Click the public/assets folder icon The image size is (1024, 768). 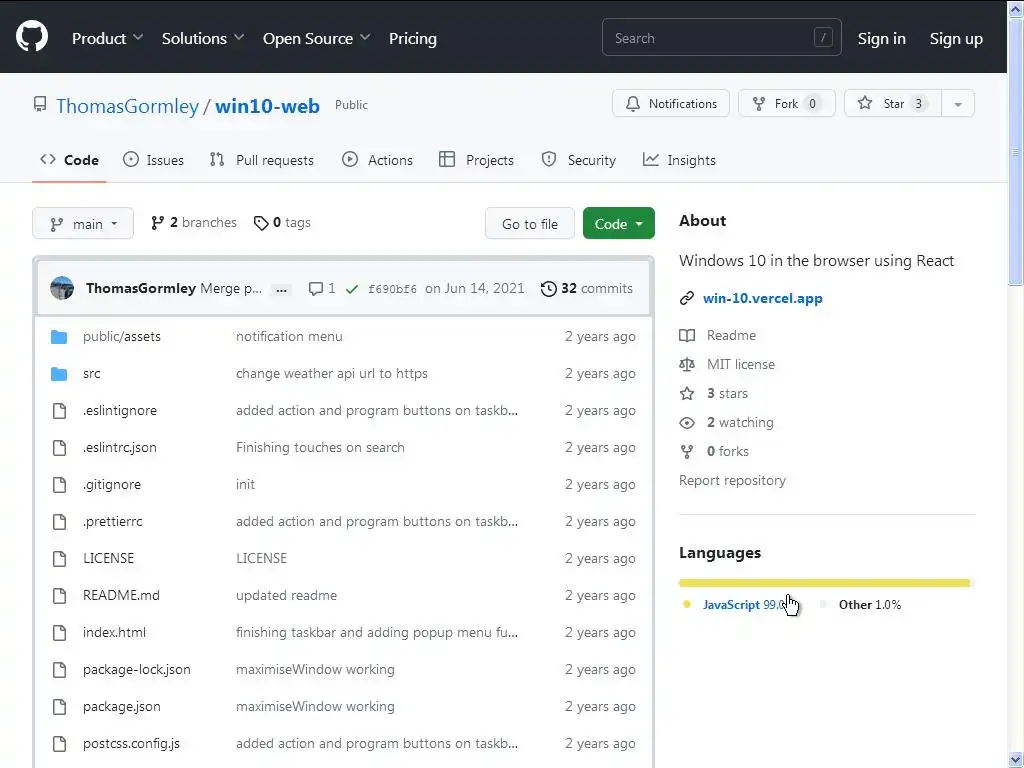tap(59, 337)
